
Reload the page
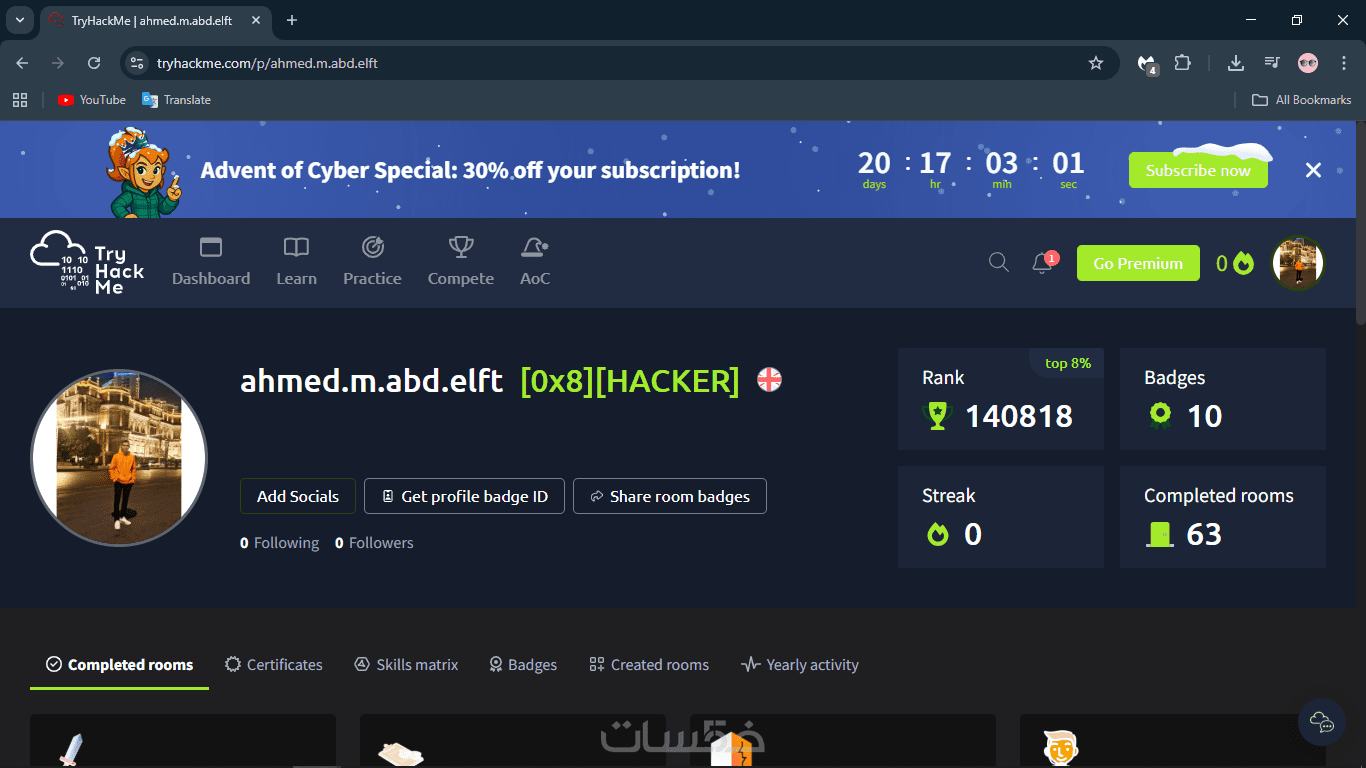[94, 63]
